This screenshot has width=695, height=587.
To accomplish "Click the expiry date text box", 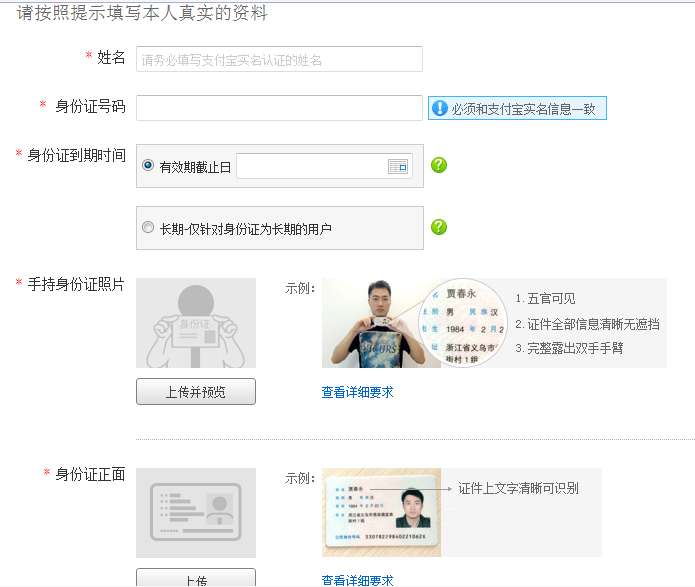I will [310, 167].
